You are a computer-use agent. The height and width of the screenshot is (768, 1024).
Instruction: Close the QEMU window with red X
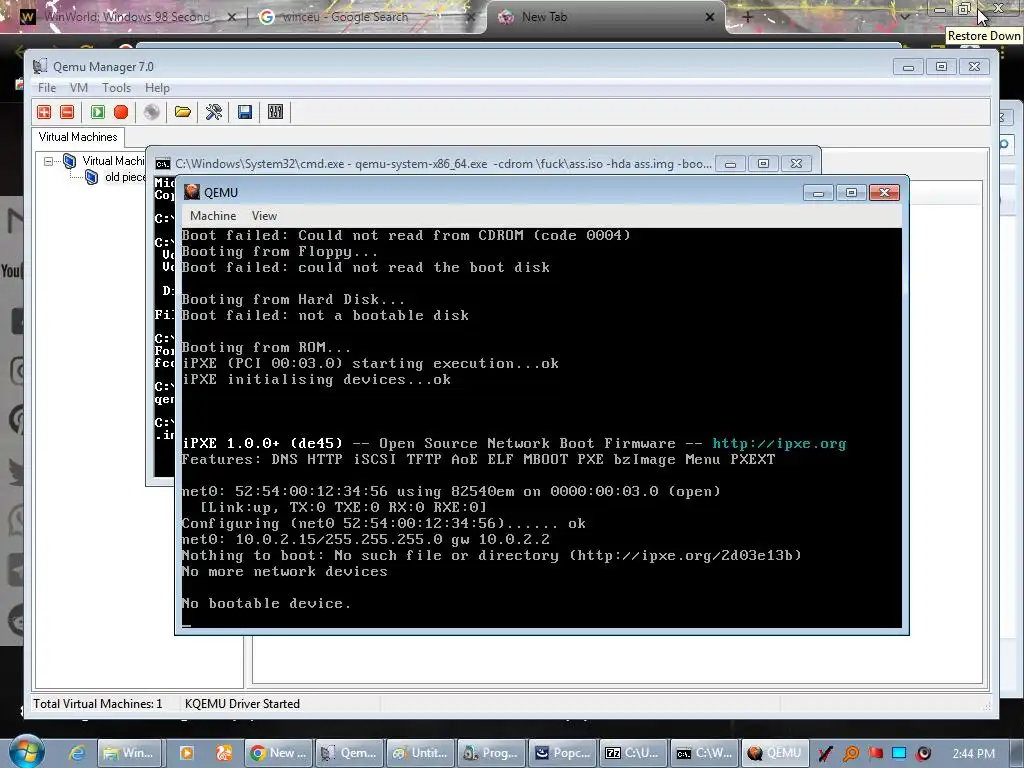coord(884,192)
